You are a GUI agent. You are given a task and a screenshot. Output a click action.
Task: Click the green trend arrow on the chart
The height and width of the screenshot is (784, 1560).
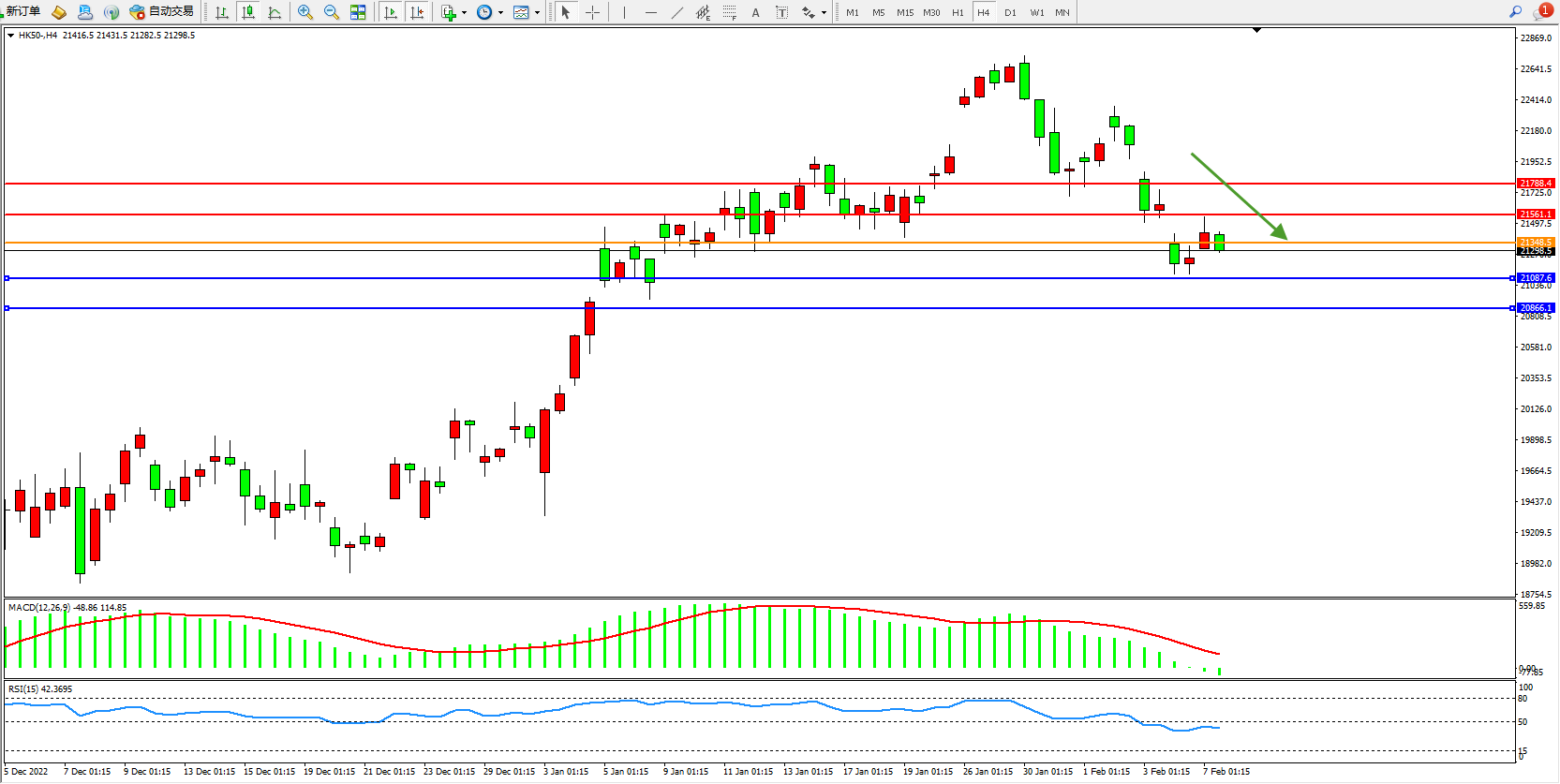point(1239,195)
